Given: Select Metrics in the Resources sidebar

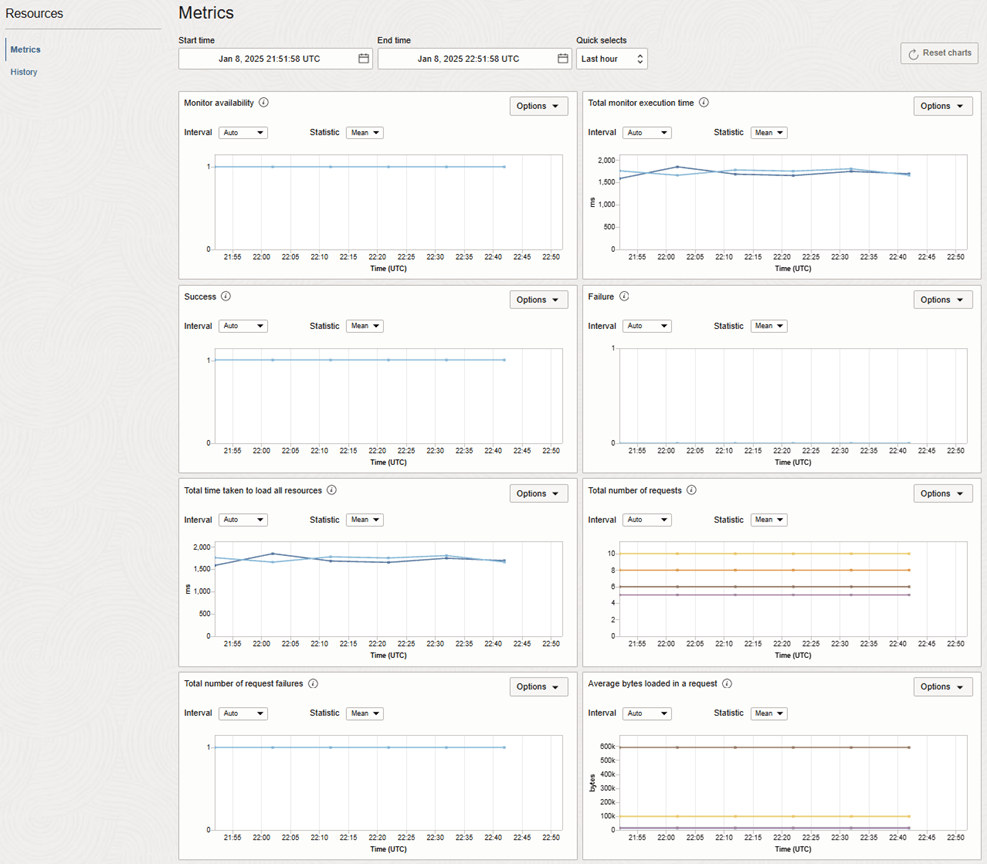Looking at the screenshot, I should click(26, 49).
